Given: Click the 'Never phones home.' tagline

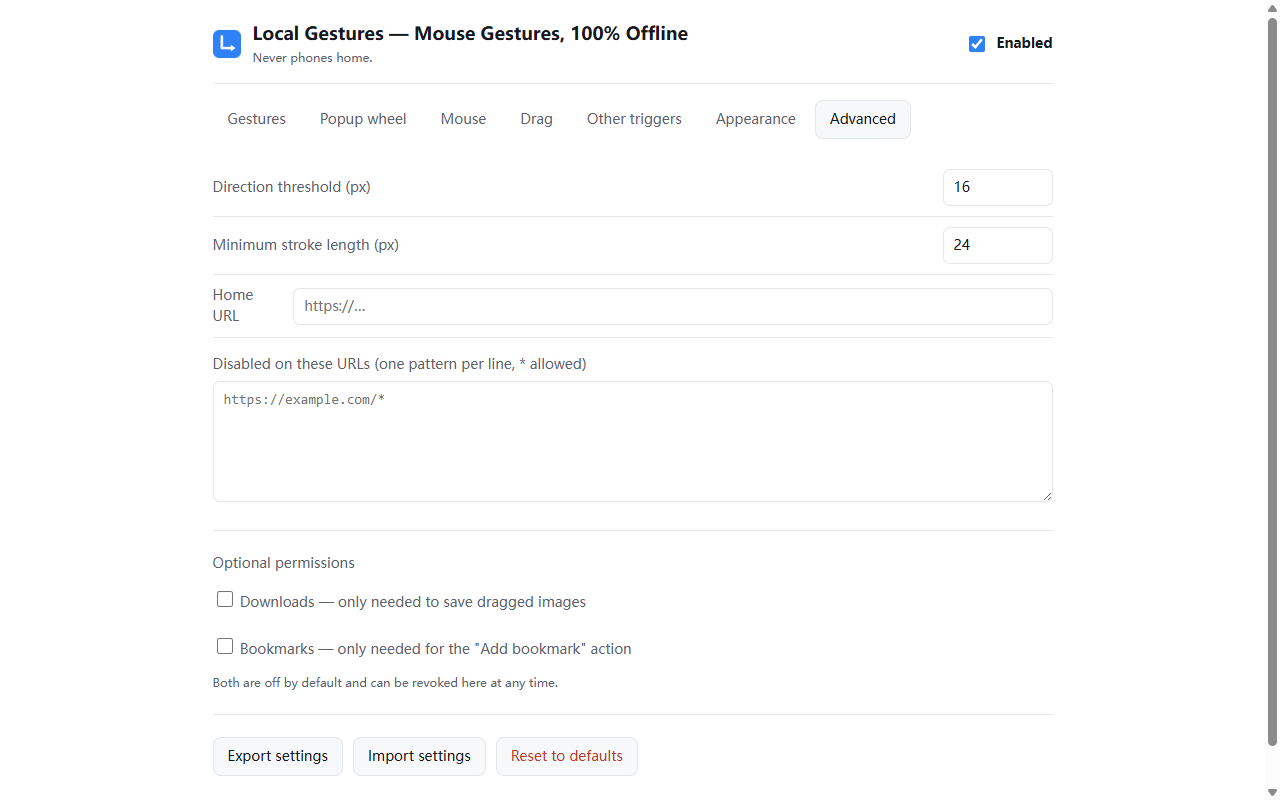Looking at the screenshot, I should coord(313,58).
